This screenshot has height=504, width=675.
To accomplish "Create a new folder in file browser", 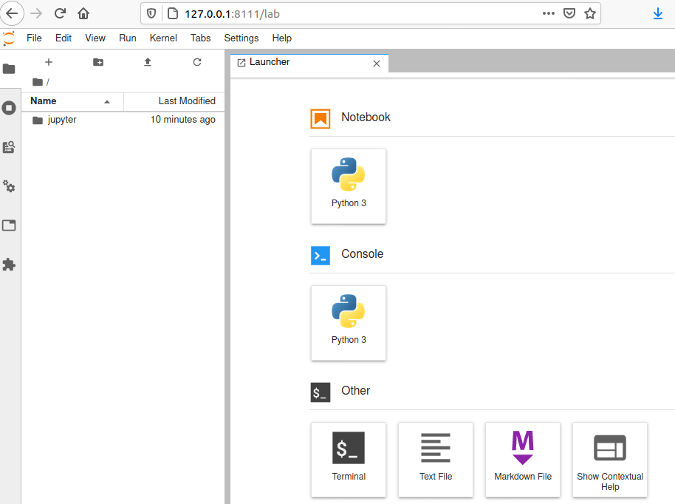I will [x=98, y=62].
